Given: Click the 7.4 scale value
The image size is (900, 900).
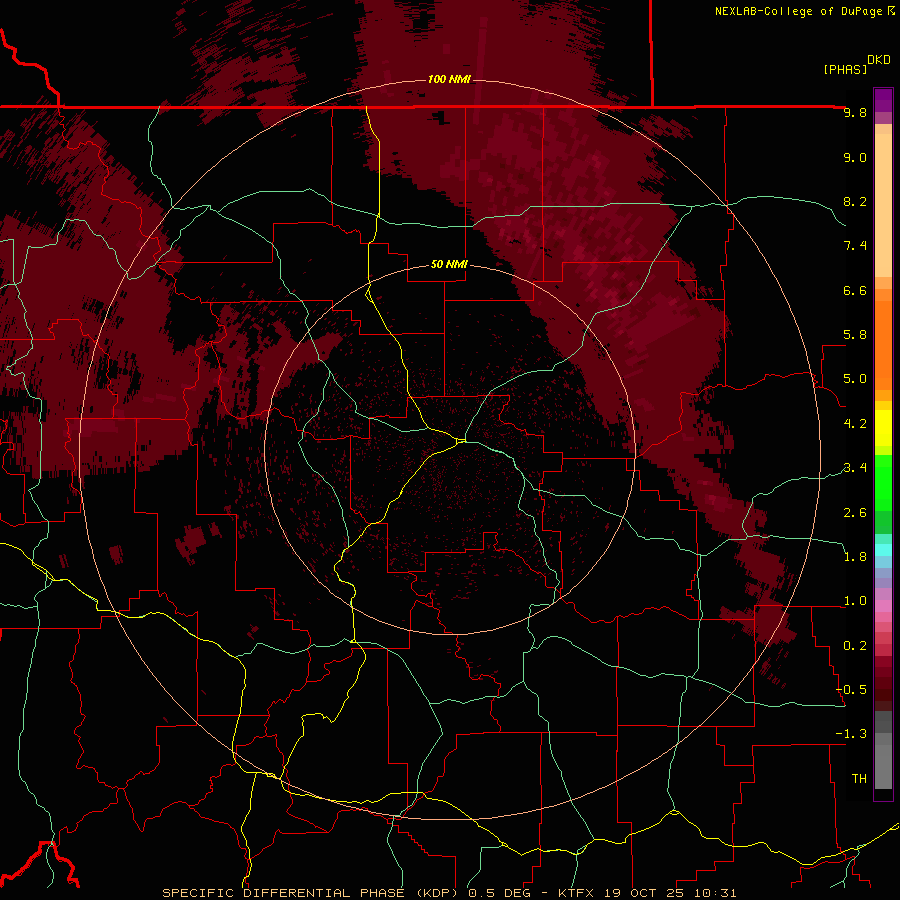Looking at the screenshot, I should pos(855,246).
